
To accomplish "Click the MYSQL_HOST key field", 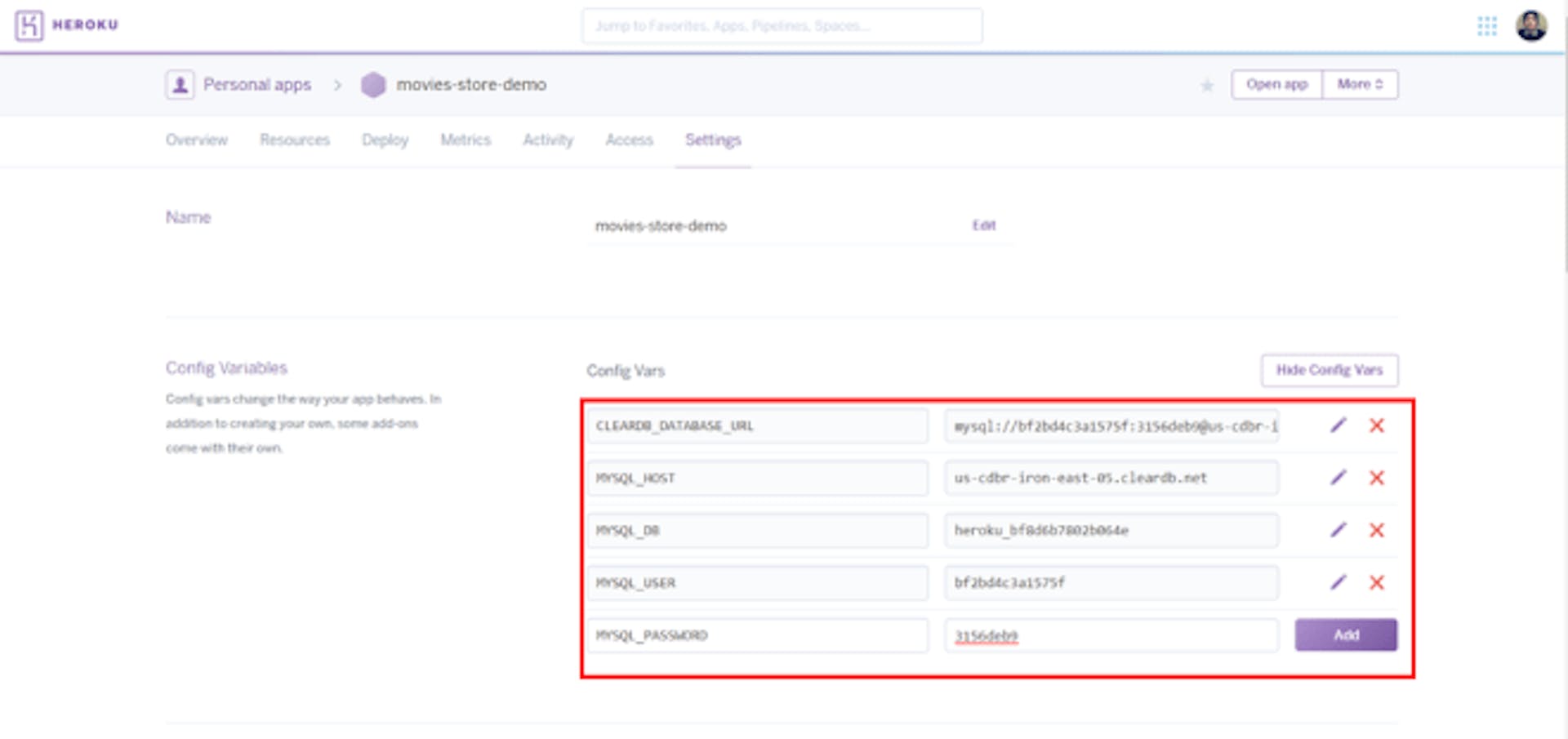I will tap(757, 478).
